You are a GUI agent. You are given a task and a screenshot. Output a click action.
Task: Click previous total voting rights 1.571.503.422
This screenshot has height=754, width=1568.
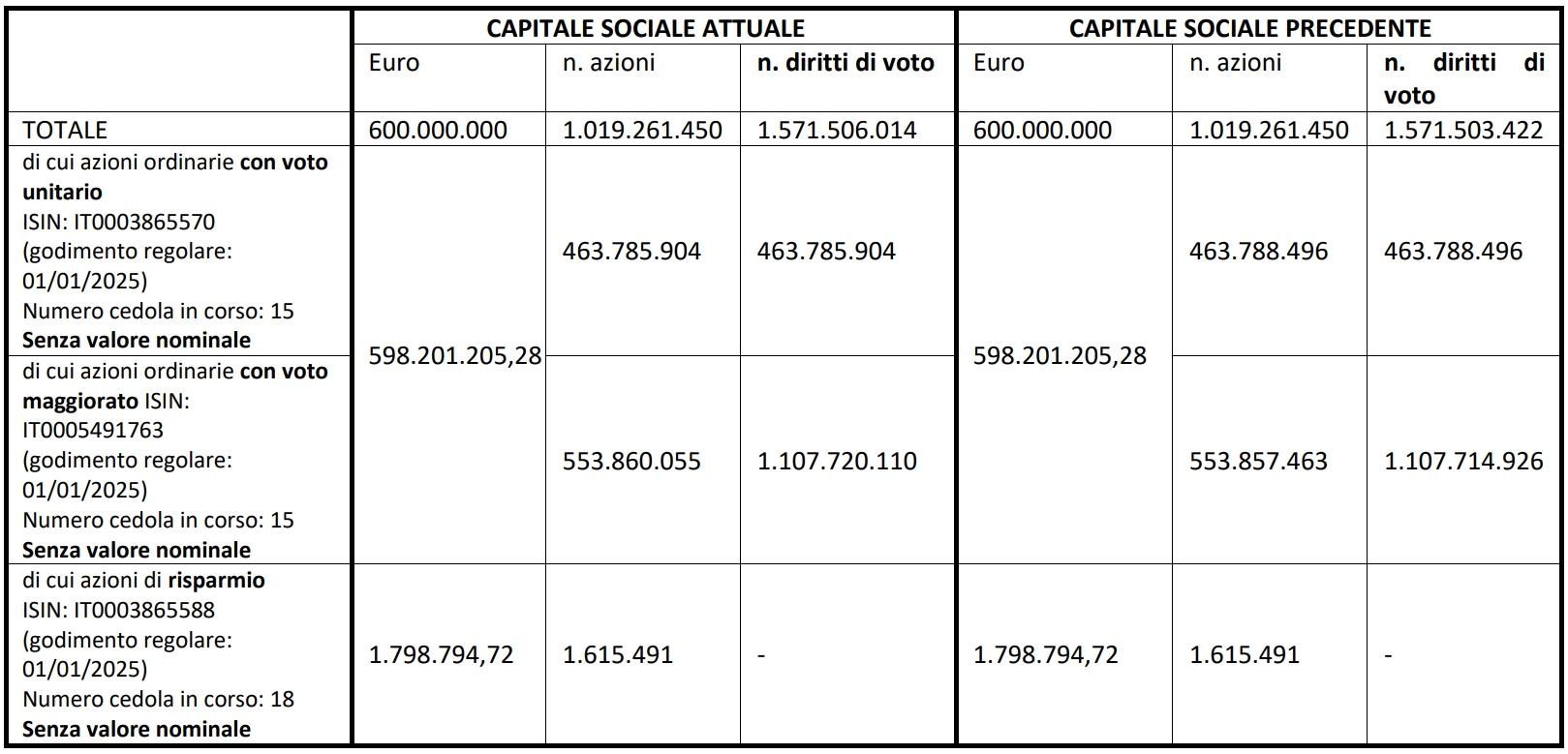coord(1463,130)
